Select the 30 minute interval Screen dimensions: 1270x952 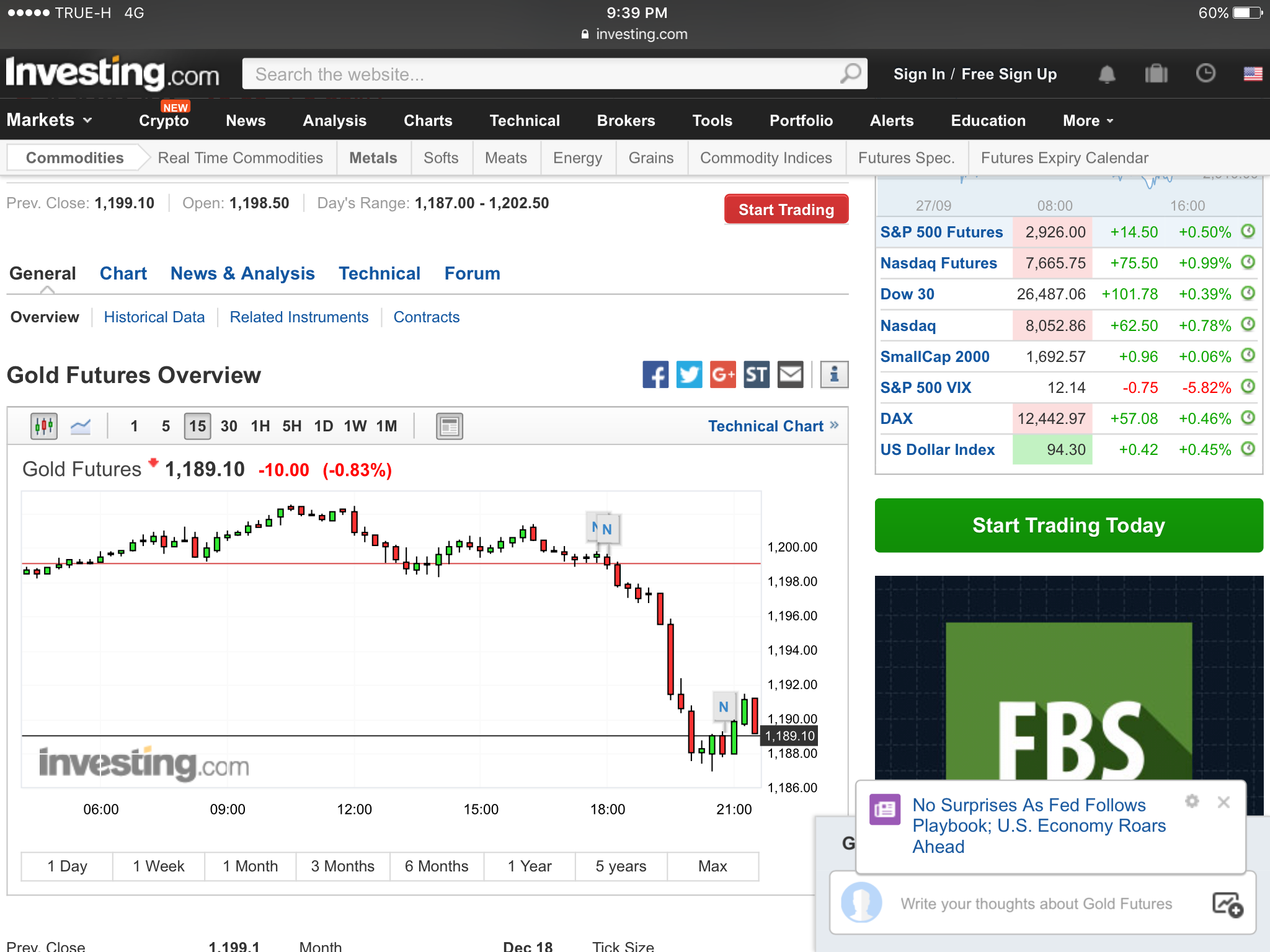tap(229, 426)
